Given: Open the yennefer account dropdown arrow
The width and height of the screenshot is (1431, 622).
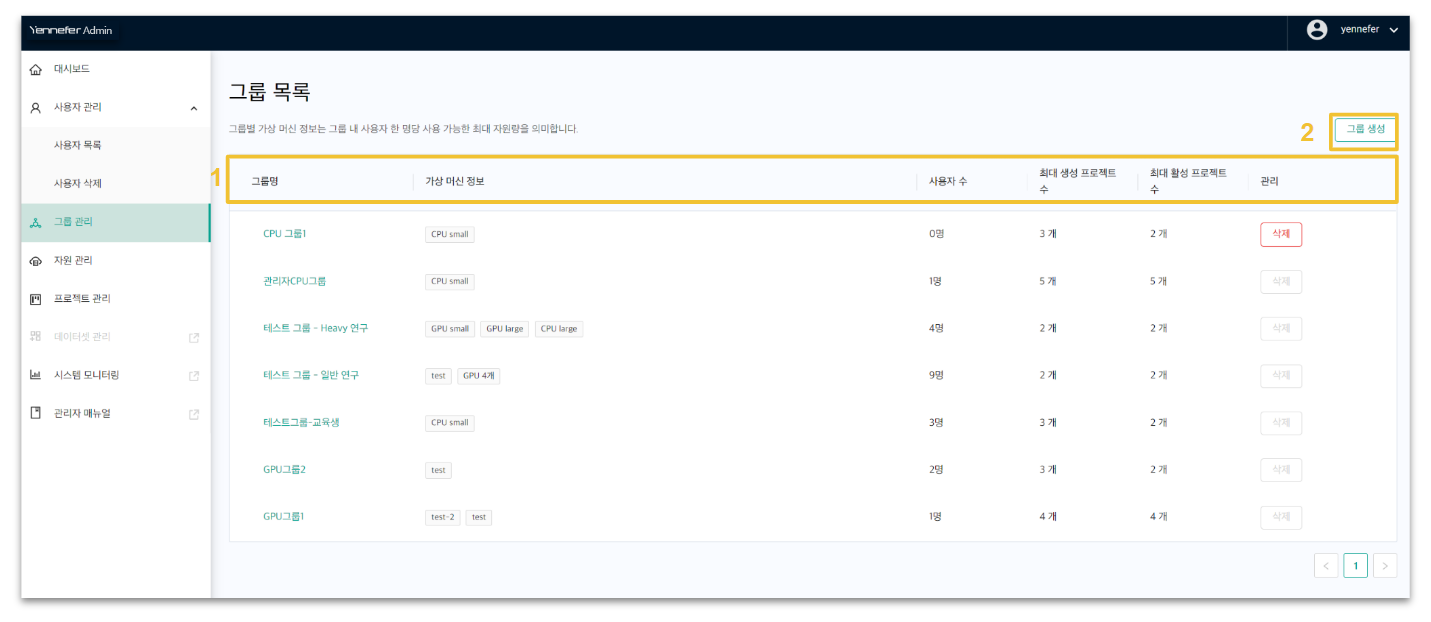Looking at the screenshot, I should (1394, 30).
